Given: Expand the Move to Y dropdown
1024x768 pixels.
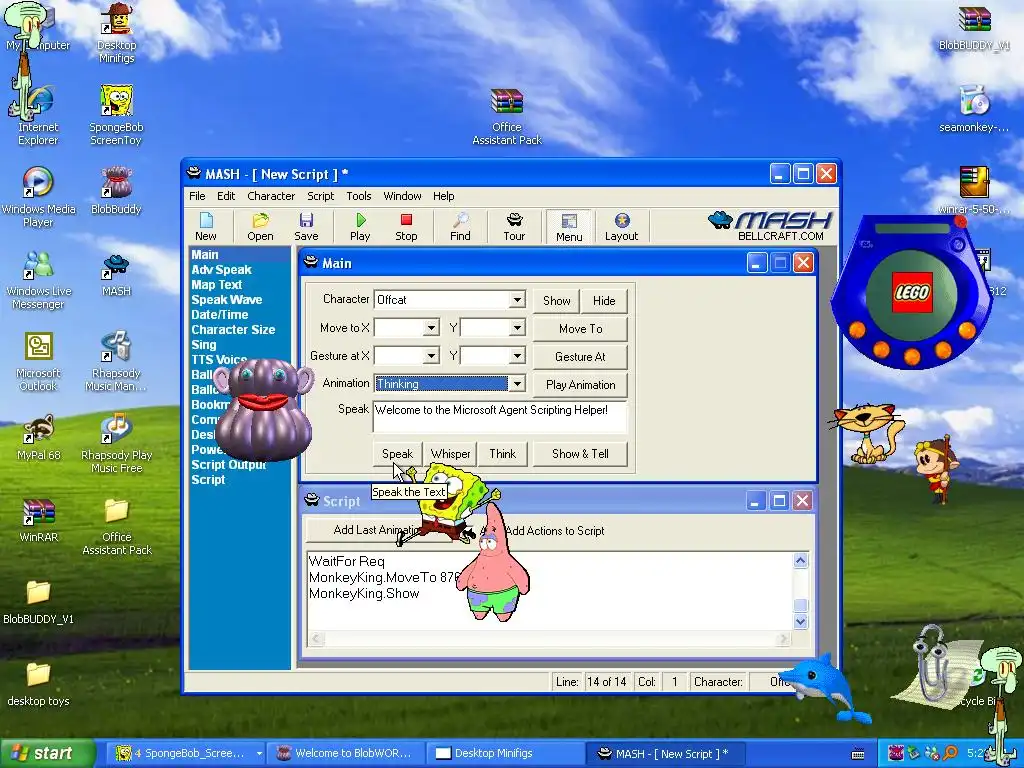Looking at the screenshot, I should 517,328.
